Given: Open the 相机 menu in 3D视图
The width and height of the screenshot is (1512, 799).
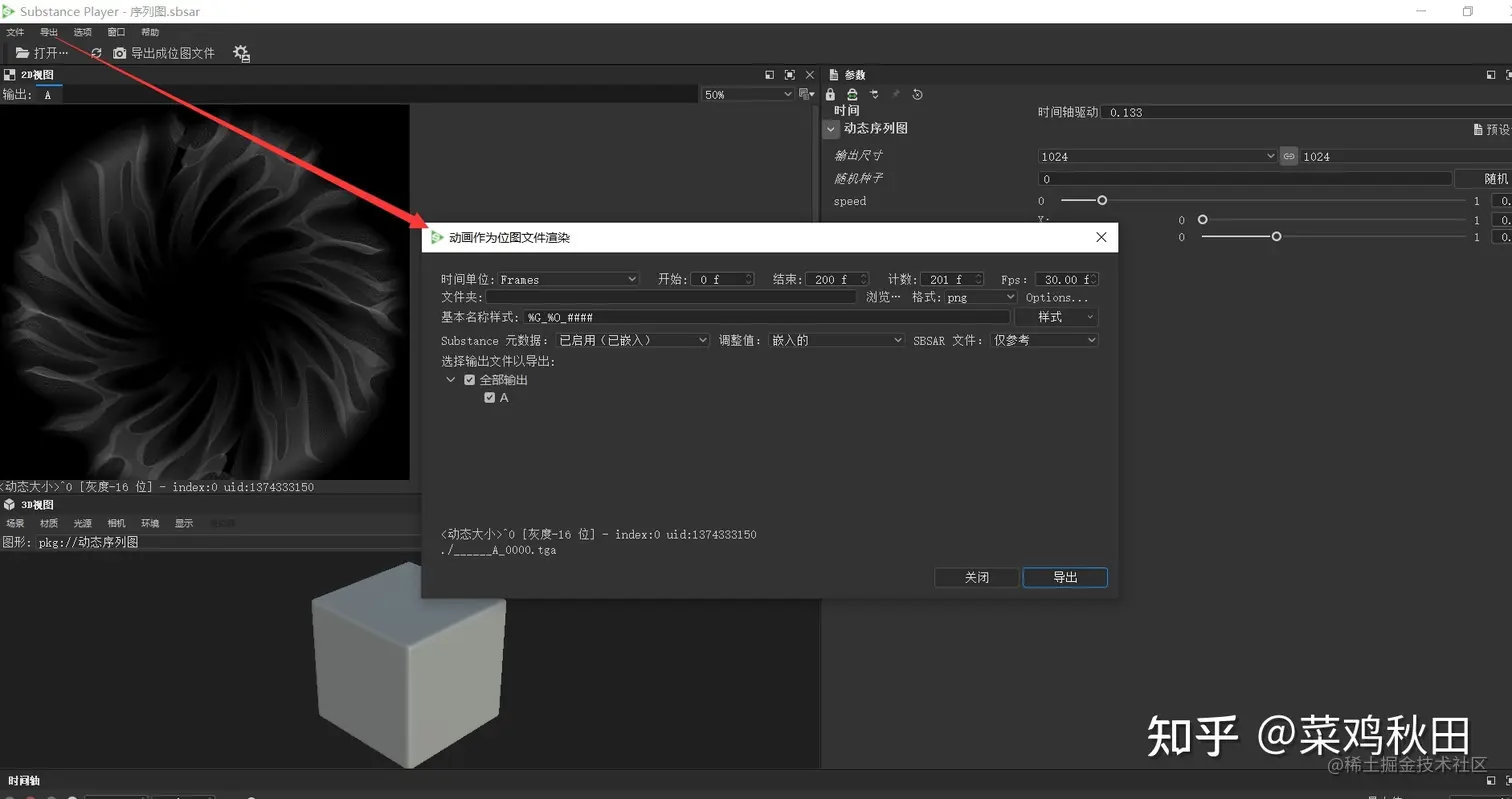Looking at the screenshot, I should point(117,524).
